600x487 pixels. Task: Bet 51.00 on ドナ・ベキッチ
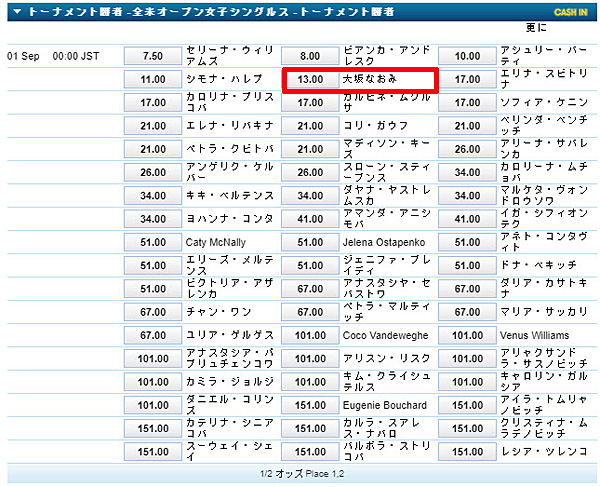point(467,265)
